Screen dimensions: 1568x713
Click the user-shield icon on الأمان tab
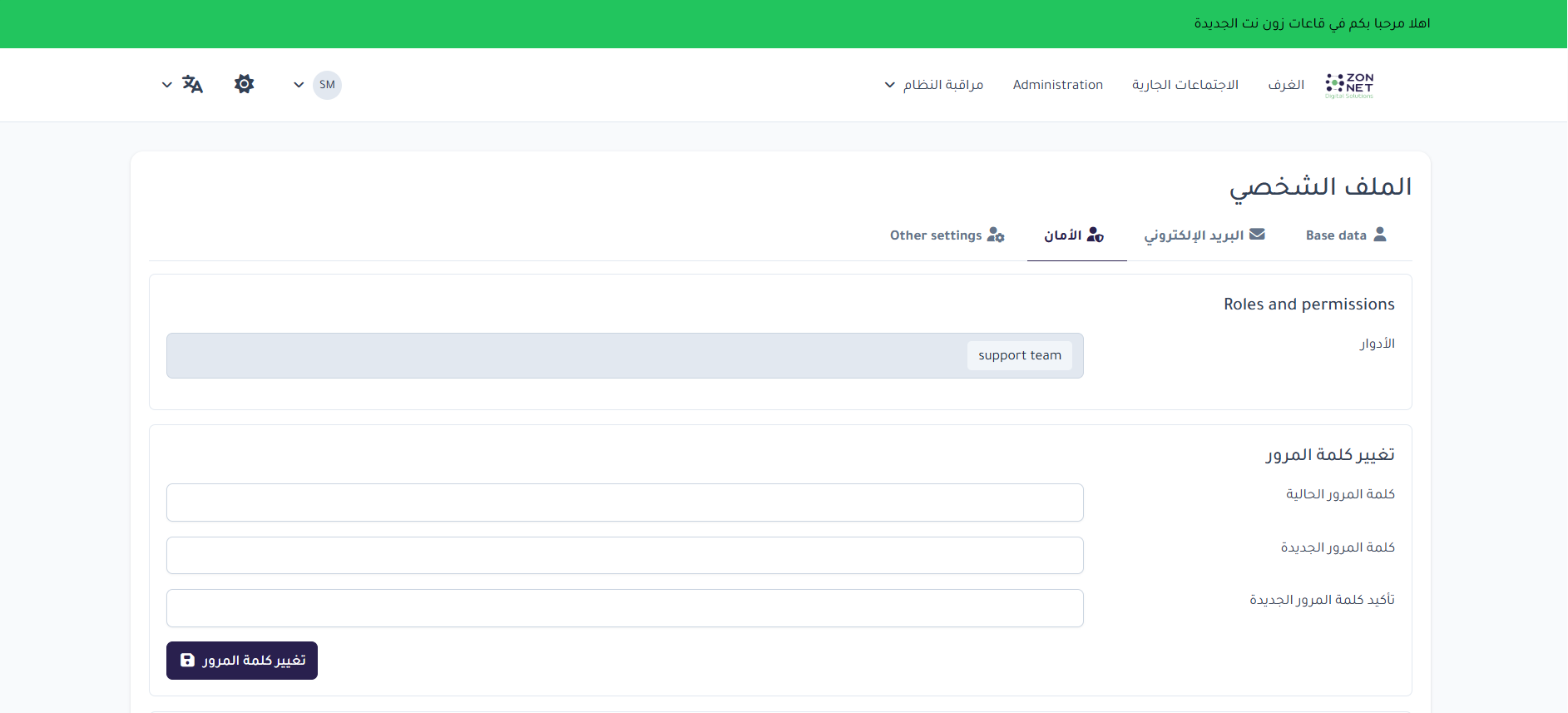click(1095, 235)
